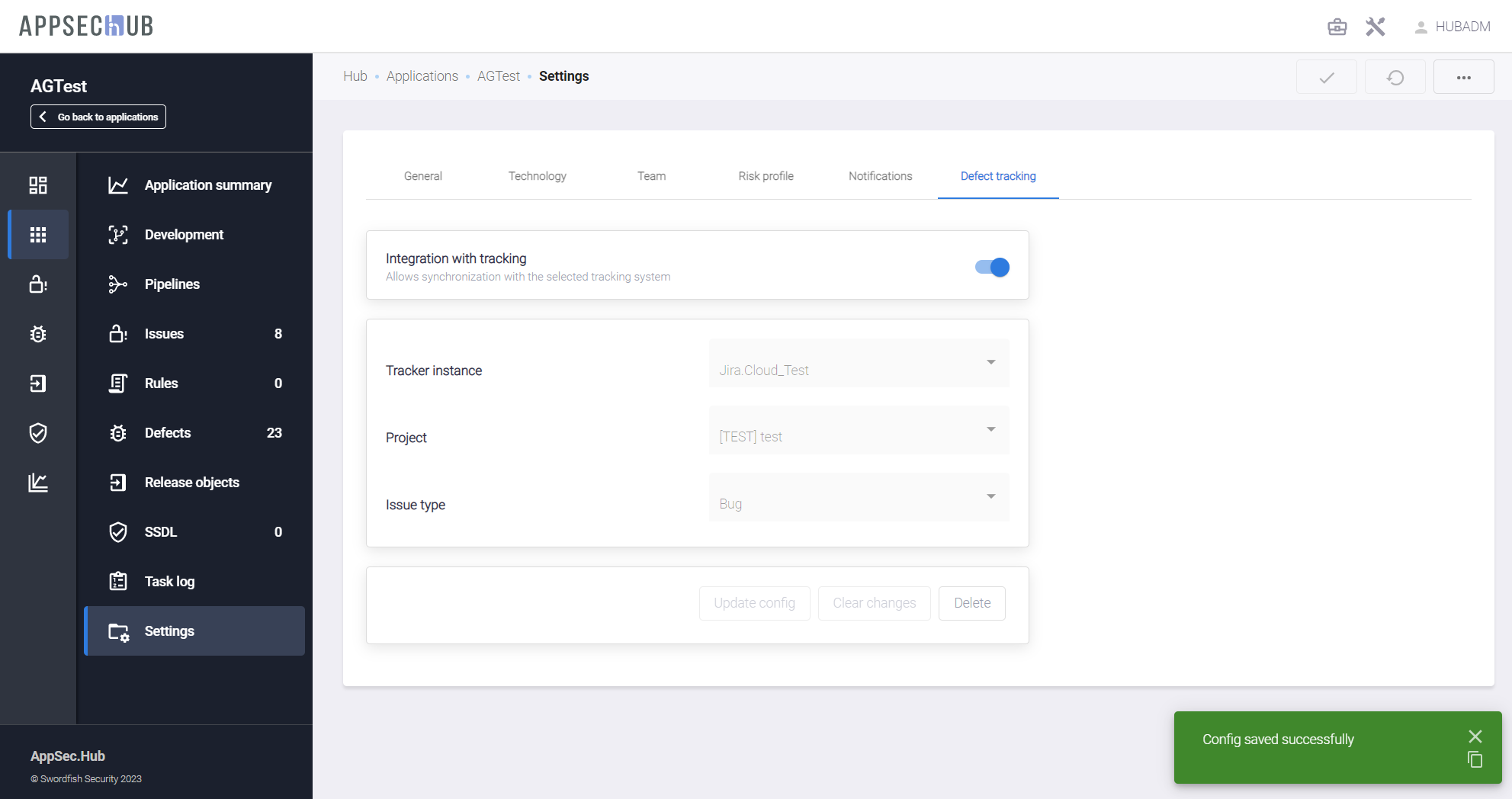Dismiss the Config saved successfully notification
1512x799 pixels.
[x=1475, y=736]
